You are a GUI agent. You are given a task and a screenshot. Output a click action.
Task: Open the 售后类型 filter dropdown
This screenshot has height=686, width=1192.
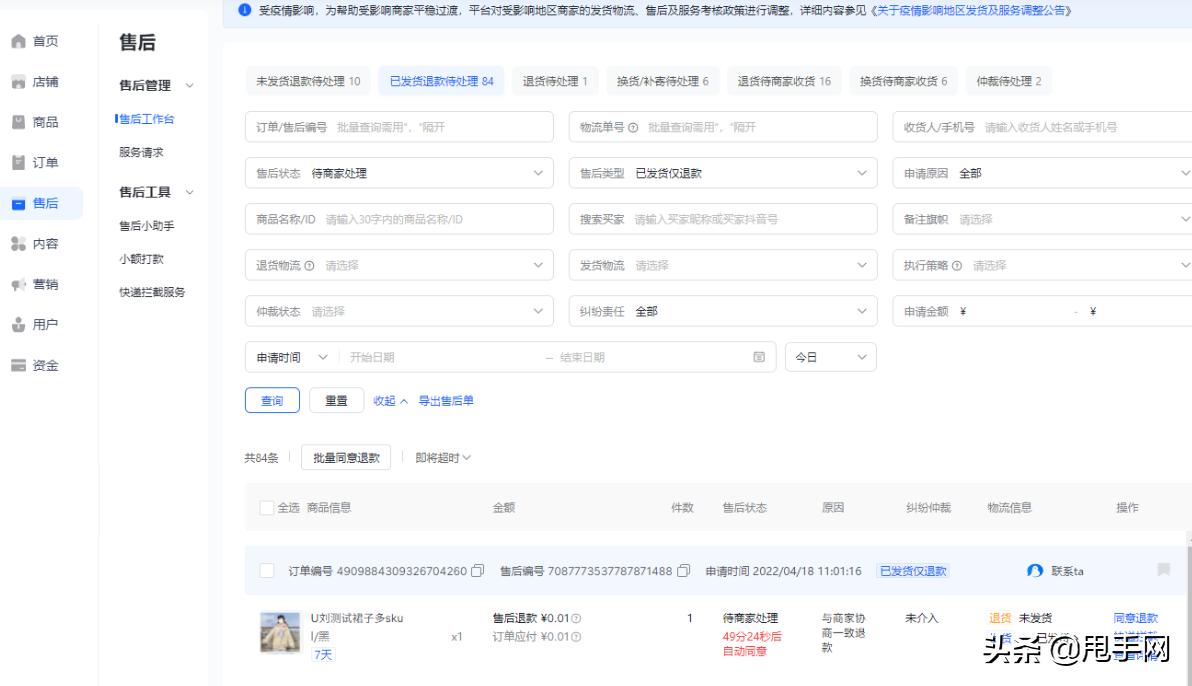(723, 173)
